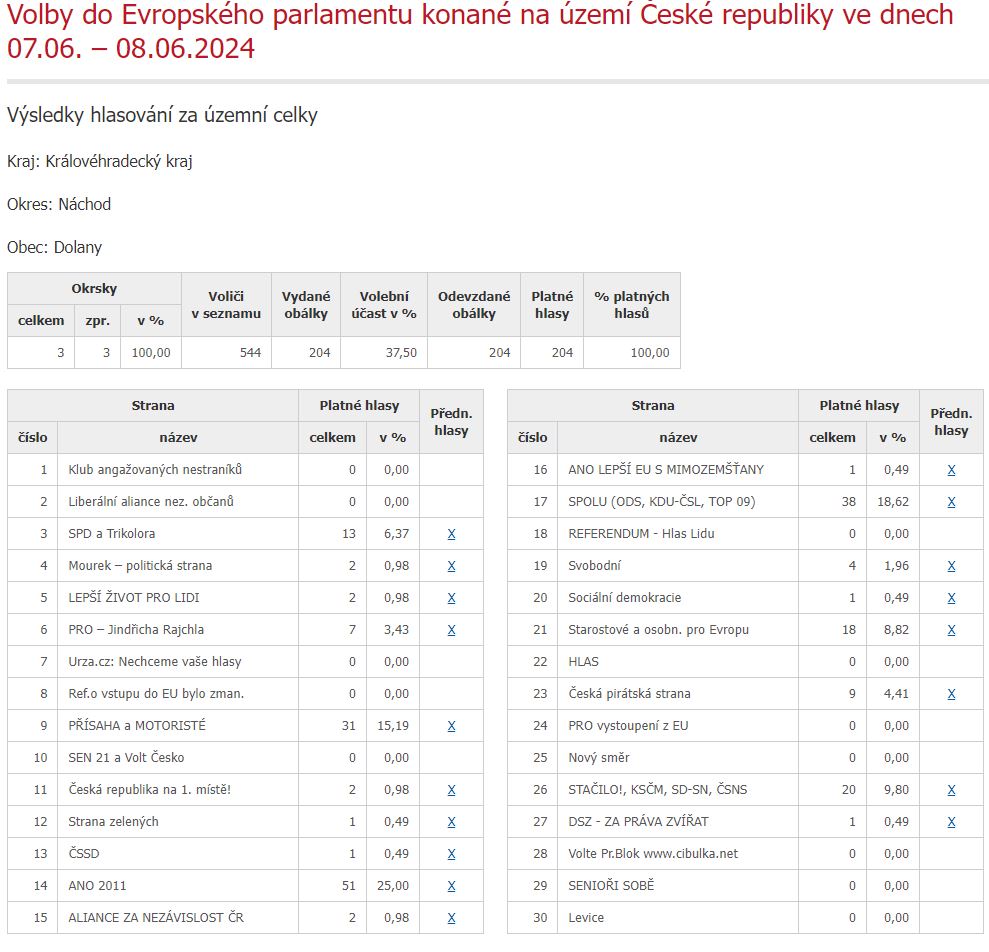The width and height of the screenshot is (989, 952).
Task: View Česká pirátská strana preferential votes
Action: (x=951, y=694)
